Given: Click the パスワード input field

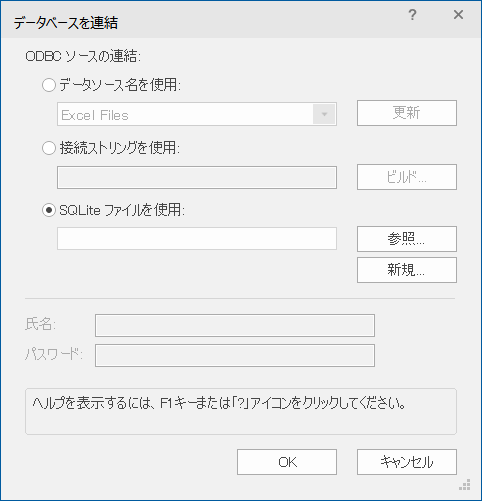Looking at the screenshot, I should pos(235,356).
